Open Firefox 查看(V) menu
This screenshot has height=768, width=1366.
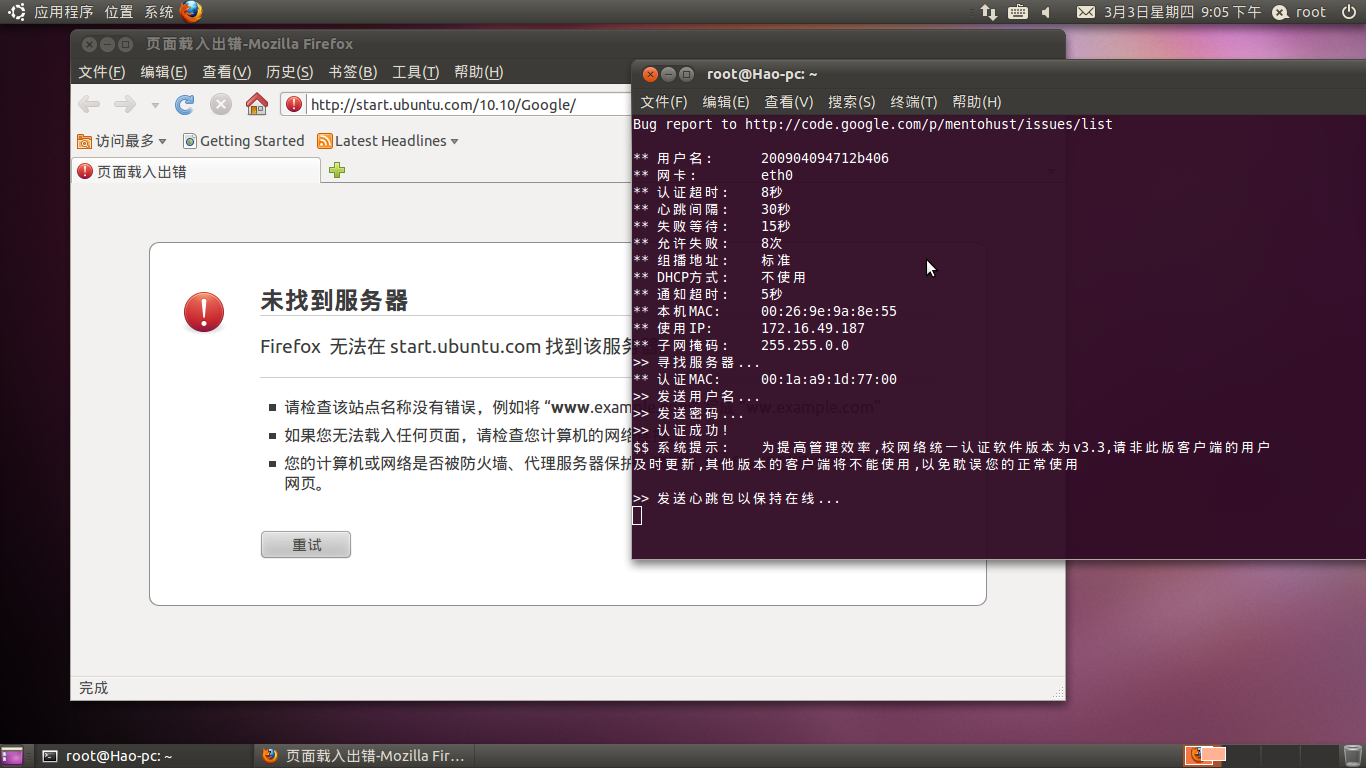point(227,72)
